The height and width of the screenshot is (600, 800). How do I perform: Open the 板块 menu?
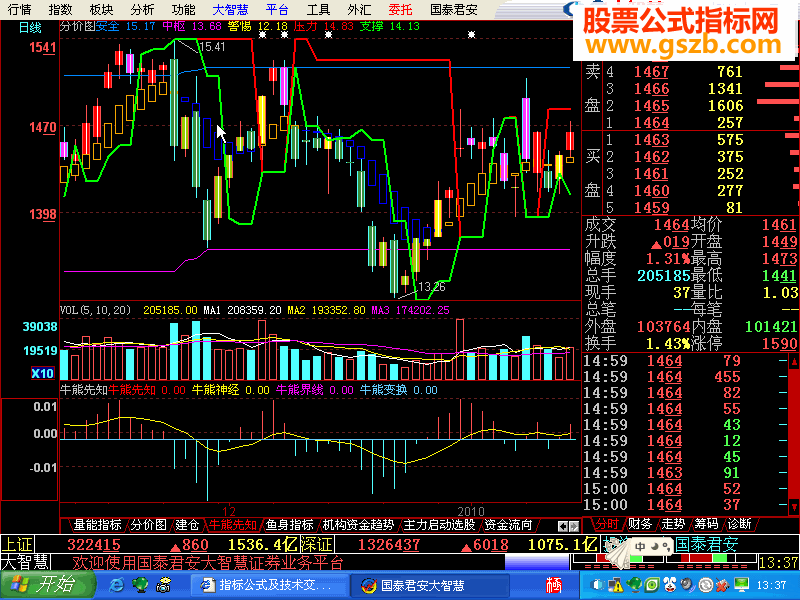point(101,9)
